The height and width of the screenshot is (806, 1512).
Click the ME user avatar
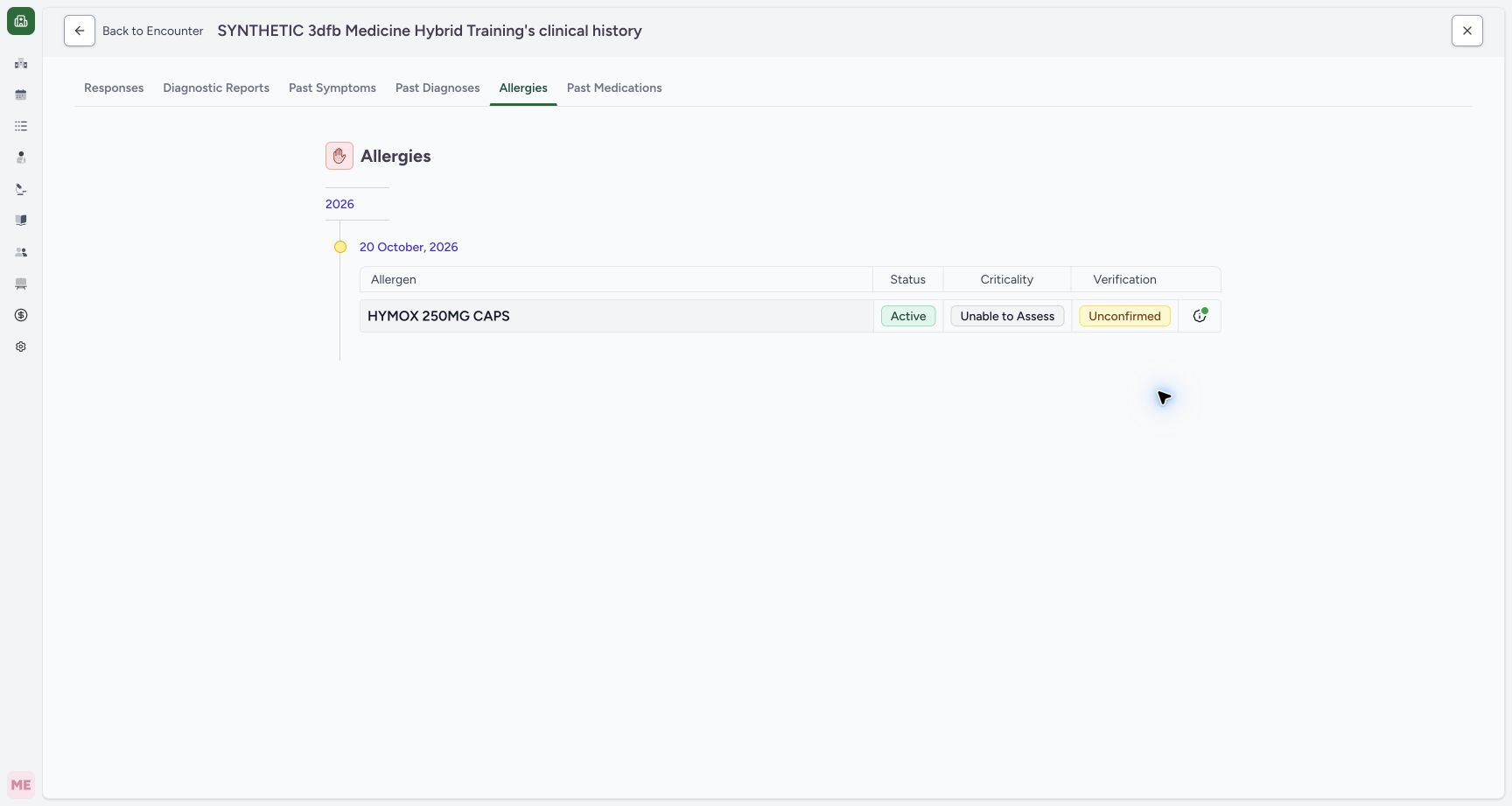click(x=21, y=785)
